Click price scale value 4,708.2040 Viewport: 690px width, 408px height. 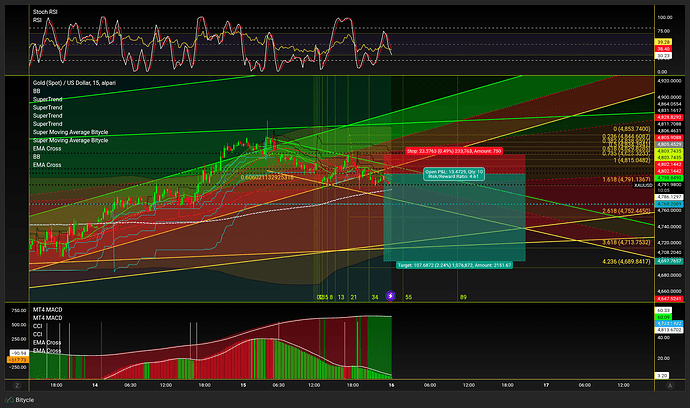[669, 253]
